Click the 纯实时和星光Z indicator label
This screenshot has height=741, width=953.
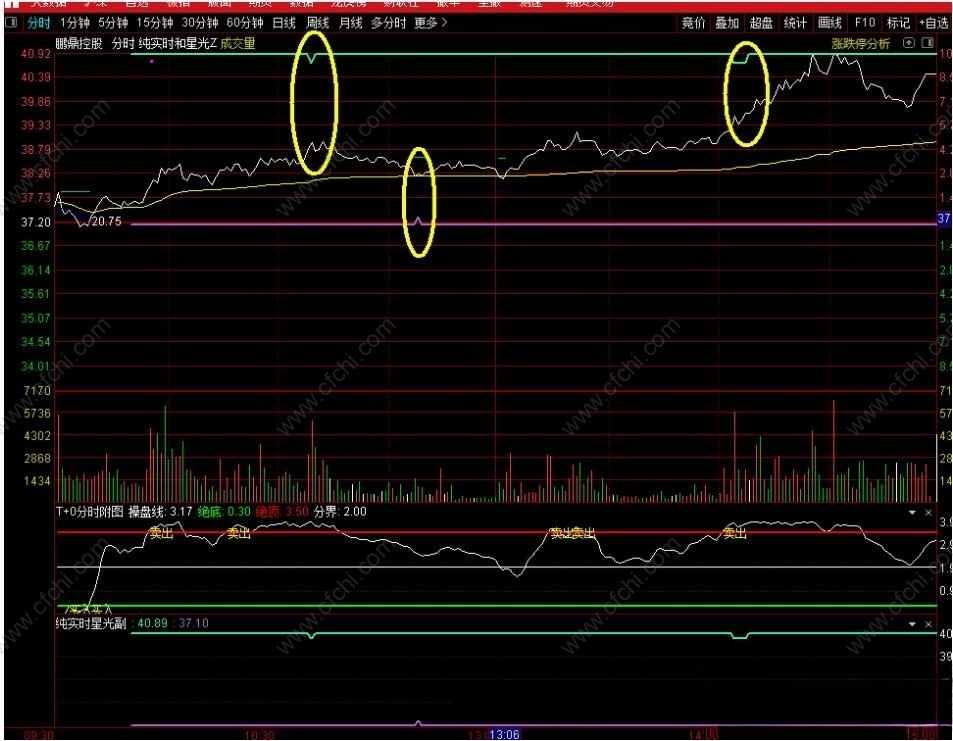(177, 44)
